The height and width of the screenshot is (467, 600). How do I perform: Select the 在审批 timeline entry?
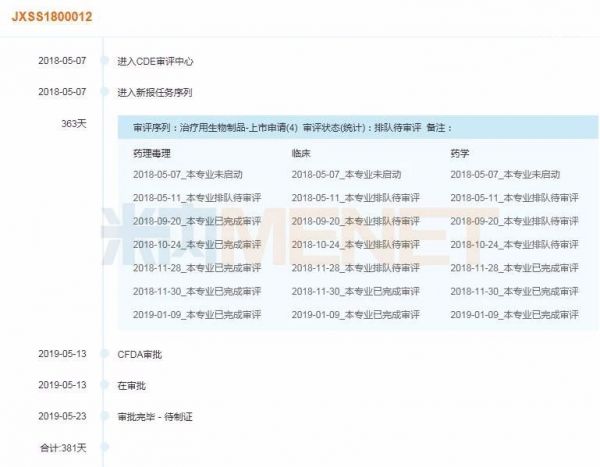131,384
